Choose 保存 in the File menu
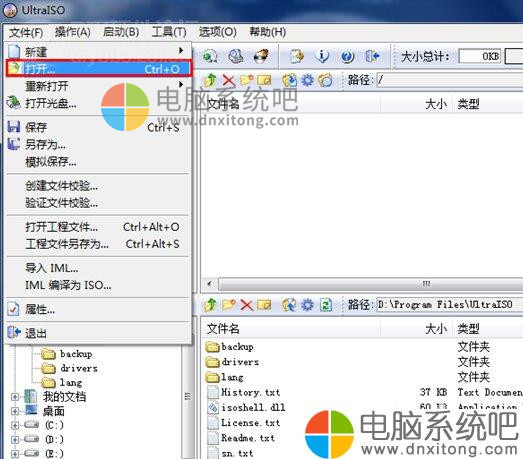523x459 pixels. coord(98,127)
